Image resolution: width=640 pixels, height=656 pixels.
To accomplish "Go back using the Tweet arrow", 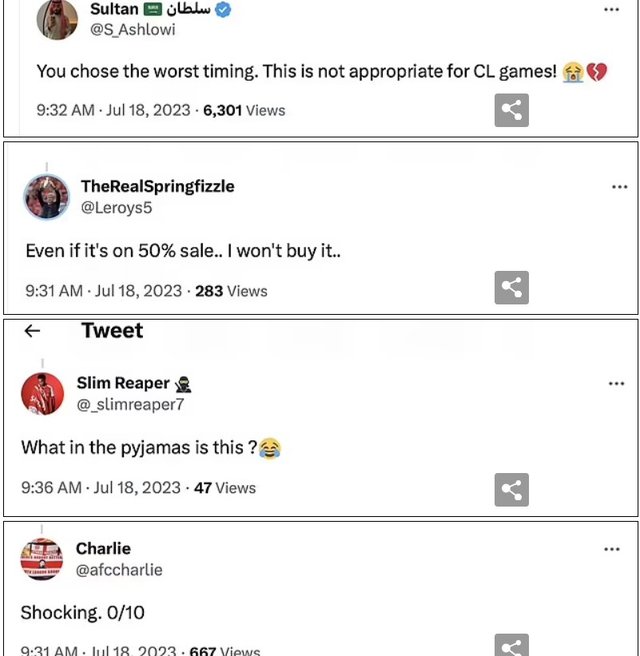I will (32, 331).
